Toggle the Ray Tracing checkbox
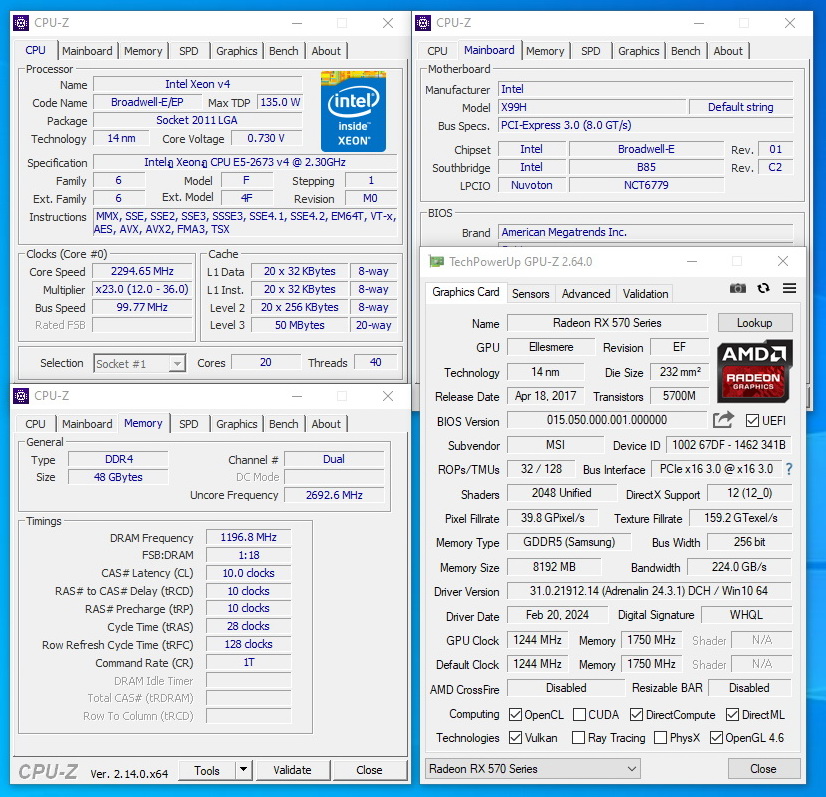Image resolution: width=826 pixels, height=797 pixels. (x=578, y=738)
